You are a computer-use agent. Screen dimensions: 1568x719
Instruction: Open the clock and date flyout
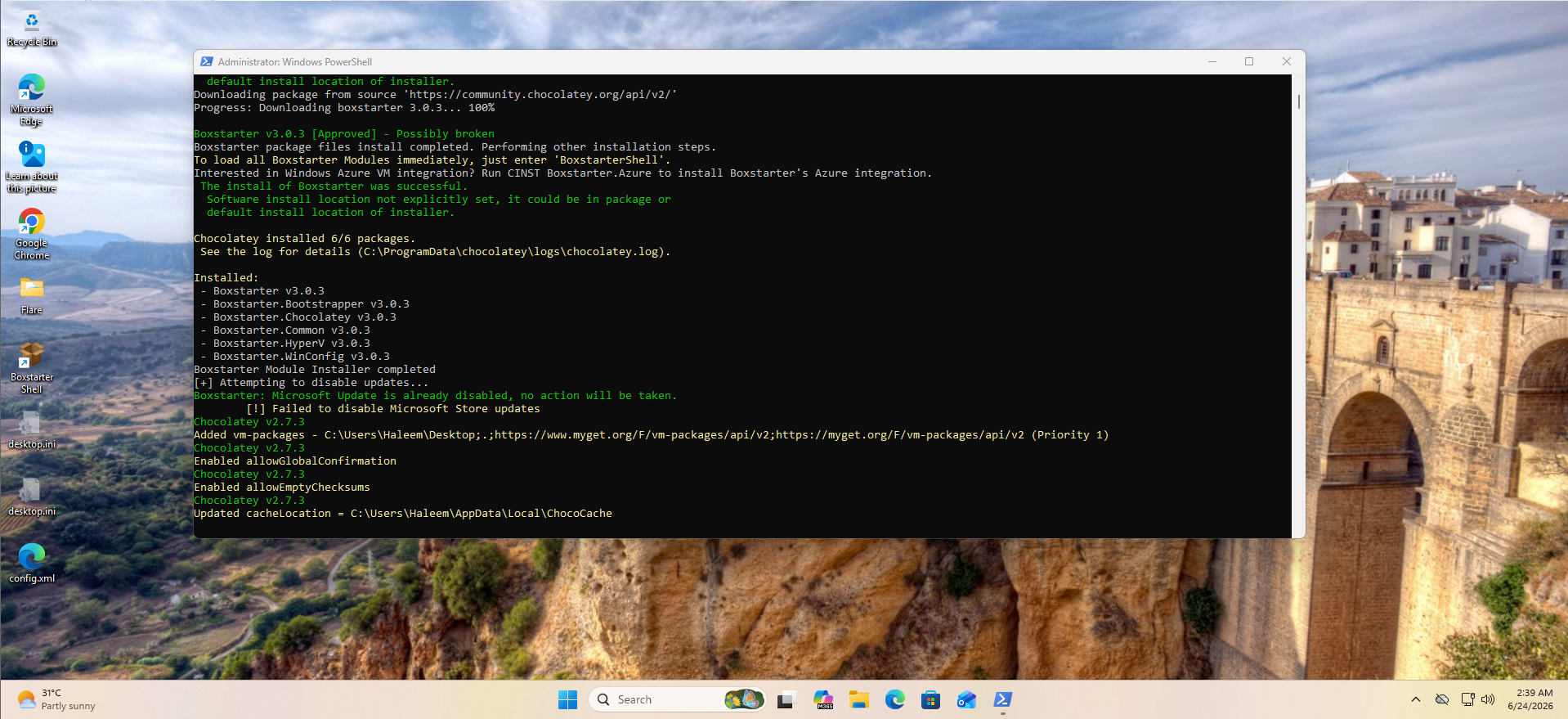(x=1530, y=699)
